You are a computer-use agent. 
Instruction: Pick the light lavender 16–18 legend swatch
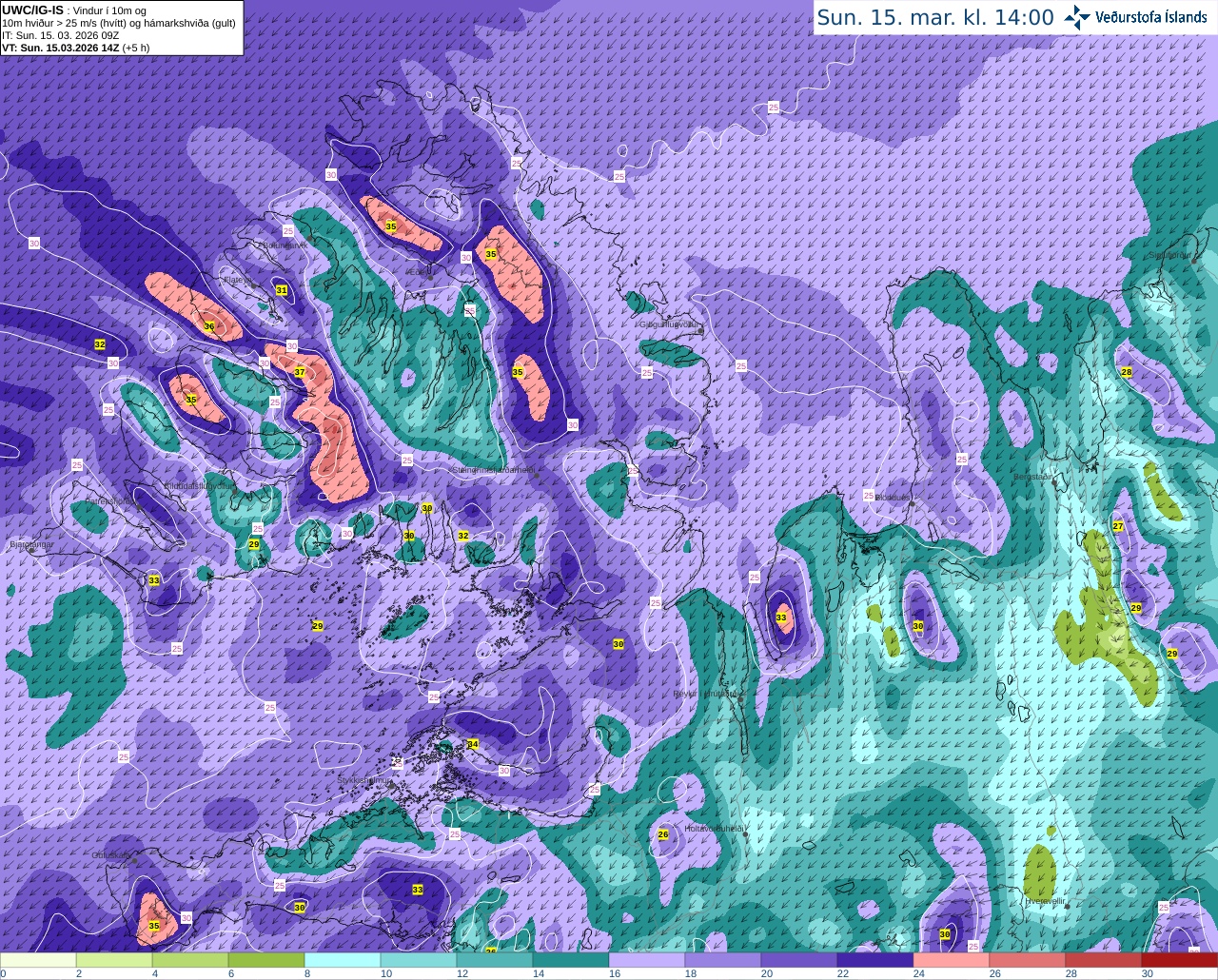coord(647,960)
